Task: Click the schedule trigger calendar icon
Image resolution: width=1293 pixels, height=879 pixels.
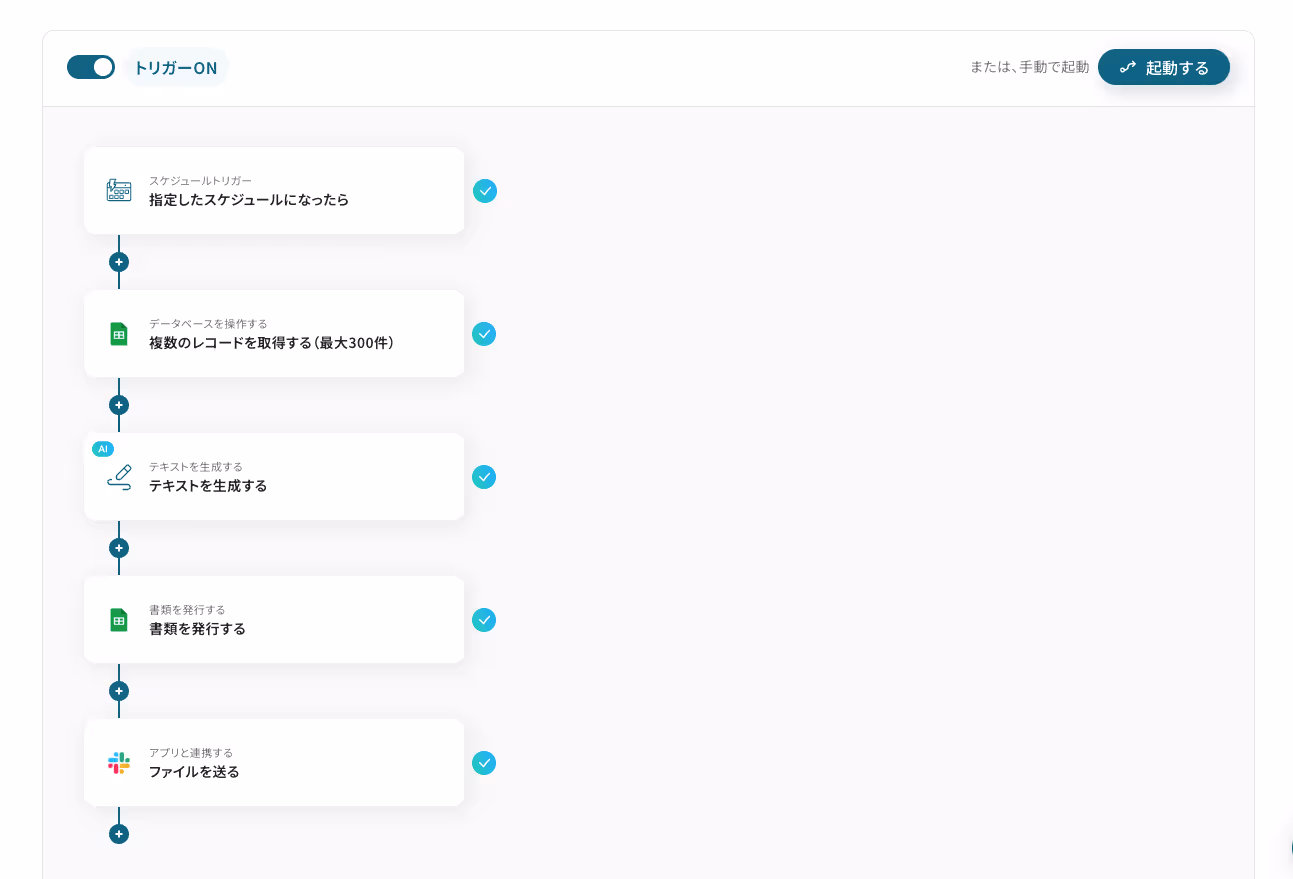Action: coord(119,191)
